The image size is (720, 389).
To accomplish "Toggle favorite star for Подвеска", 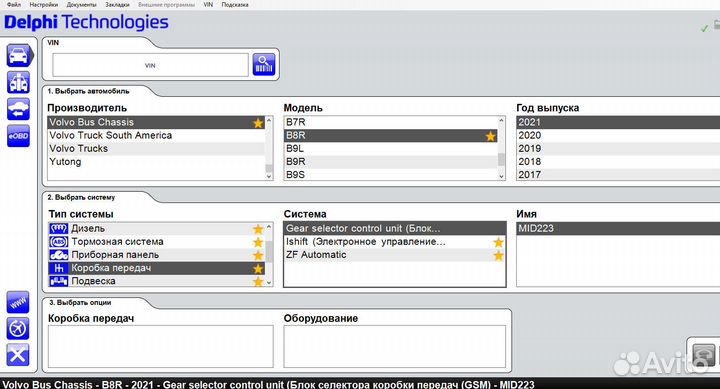I will 258,282.
